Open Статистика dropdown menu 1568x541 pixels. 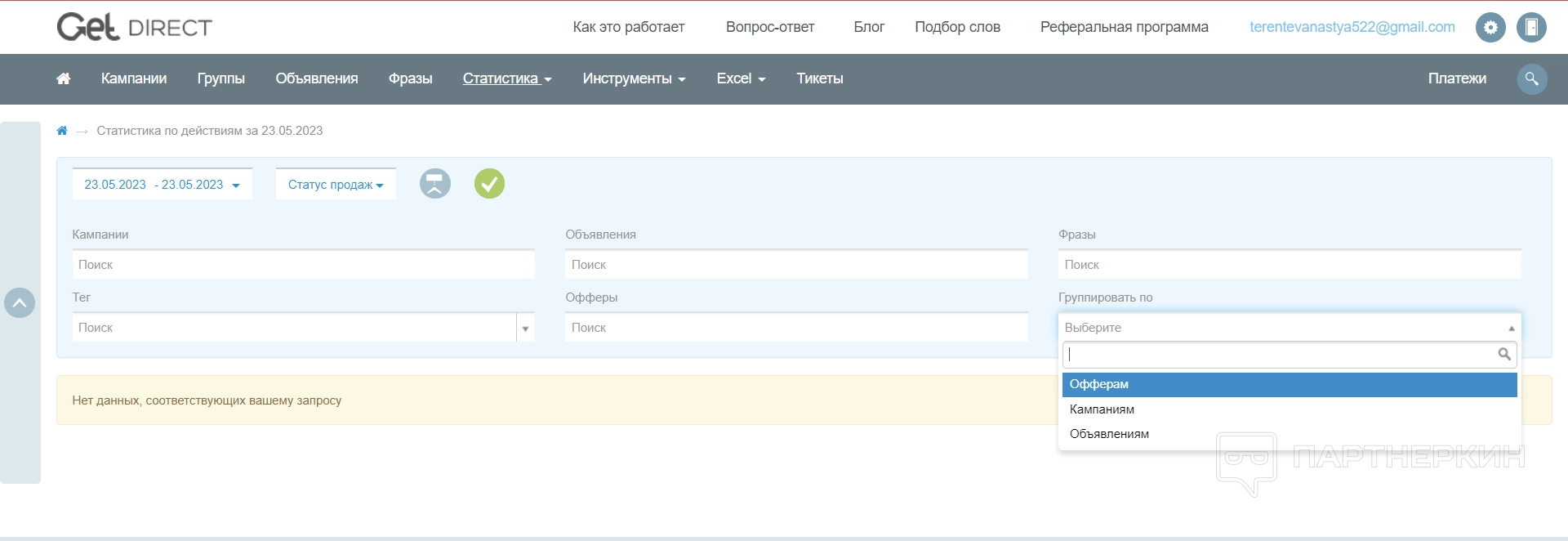click(x=507, y=78)
